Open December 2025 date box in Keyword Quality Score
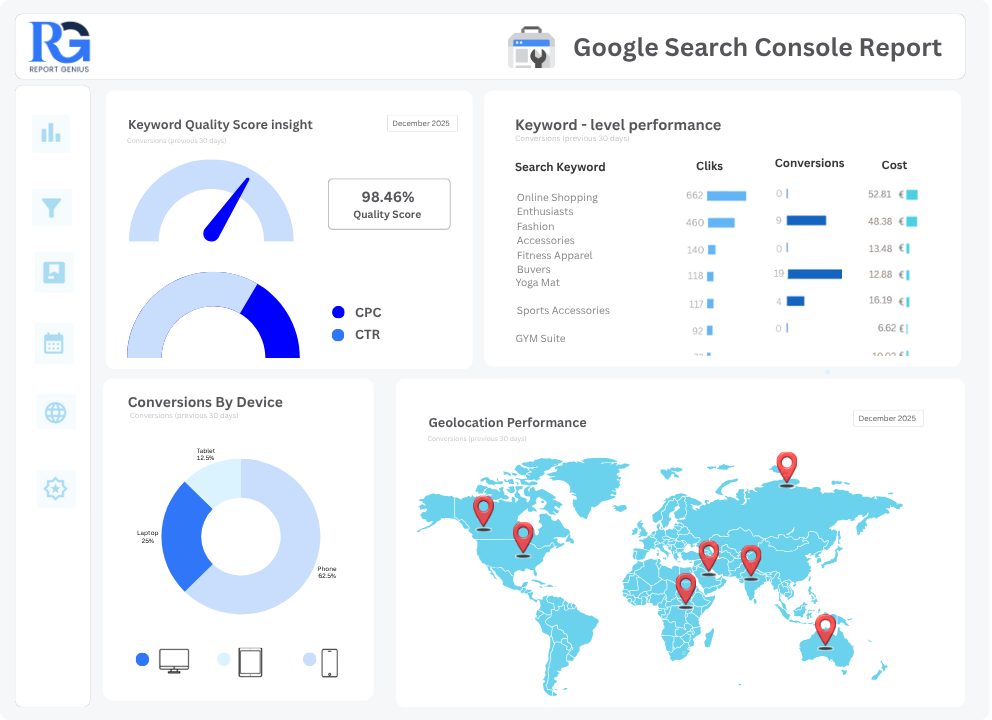Viewport: 992px width, 720px height. [x=421, y=123]
